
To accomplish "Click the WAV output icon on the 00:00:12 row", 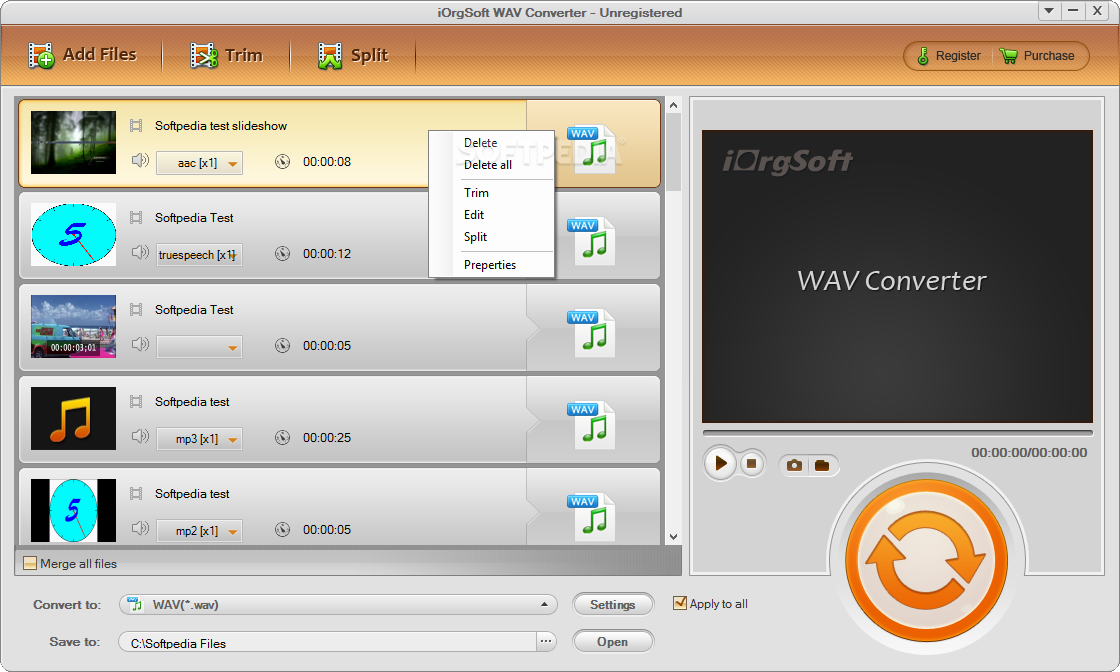I will click(x=592, y=241).
